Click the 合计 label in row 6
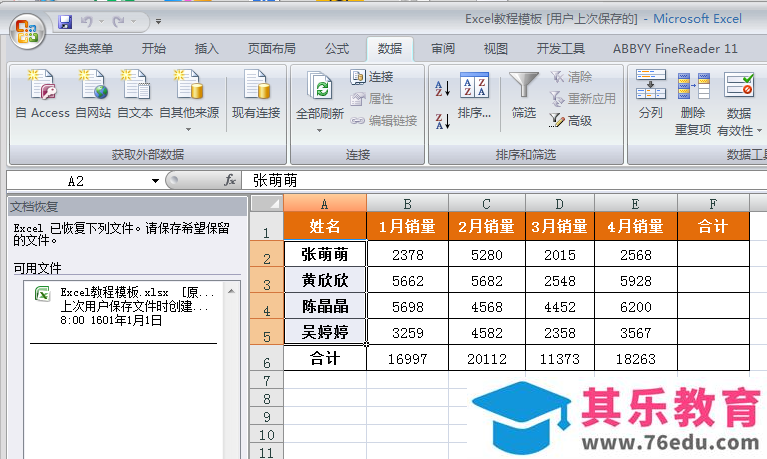 (325, 358)
